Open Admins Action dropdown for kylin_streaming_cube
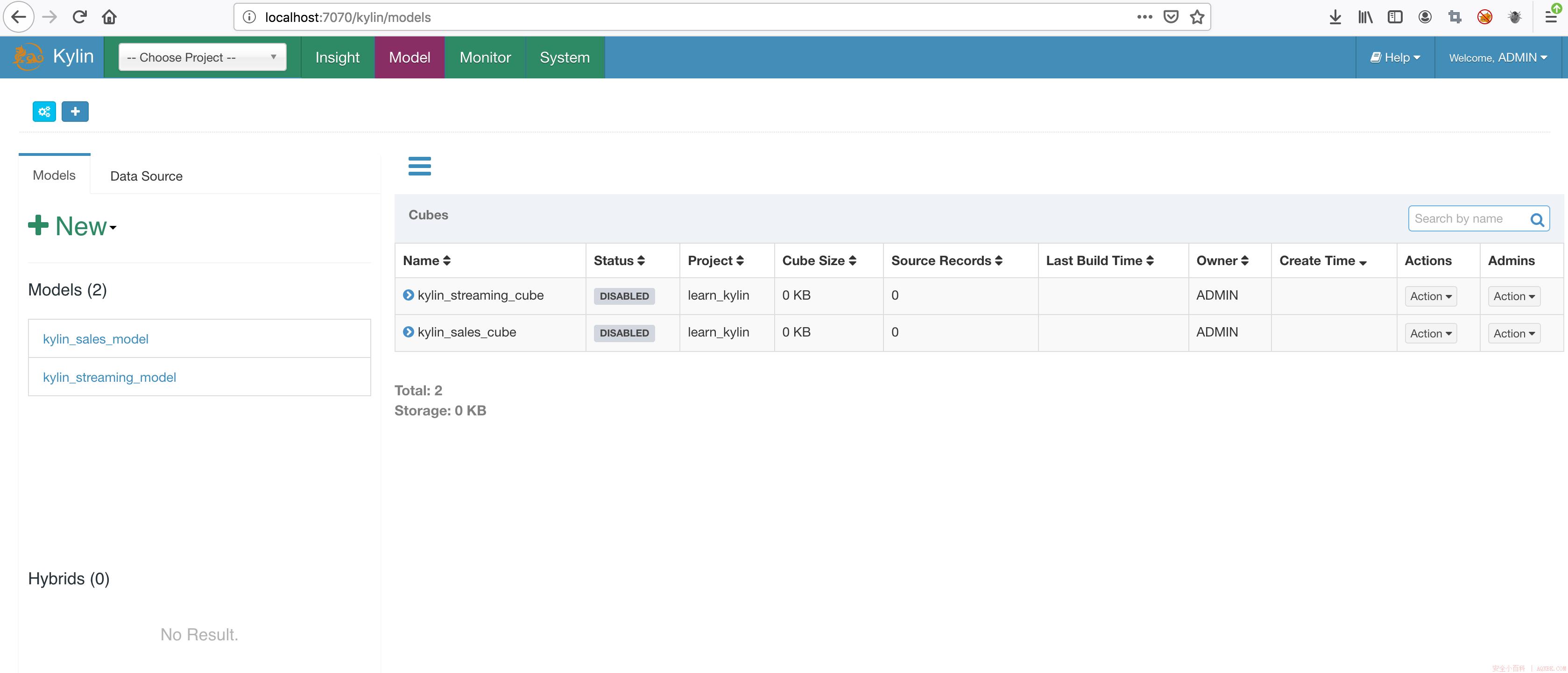 tap(1514, 296)
